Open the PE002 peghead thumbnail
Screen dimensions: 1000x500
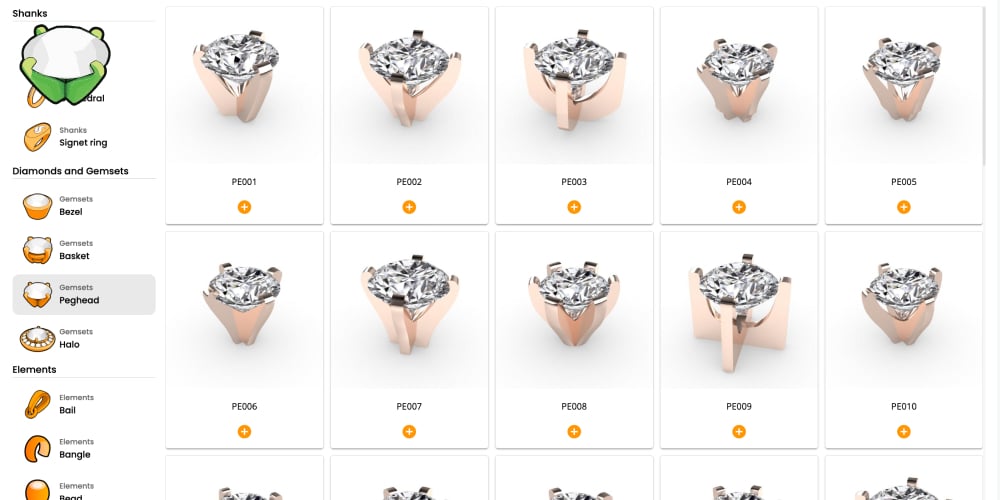[409, 85]
